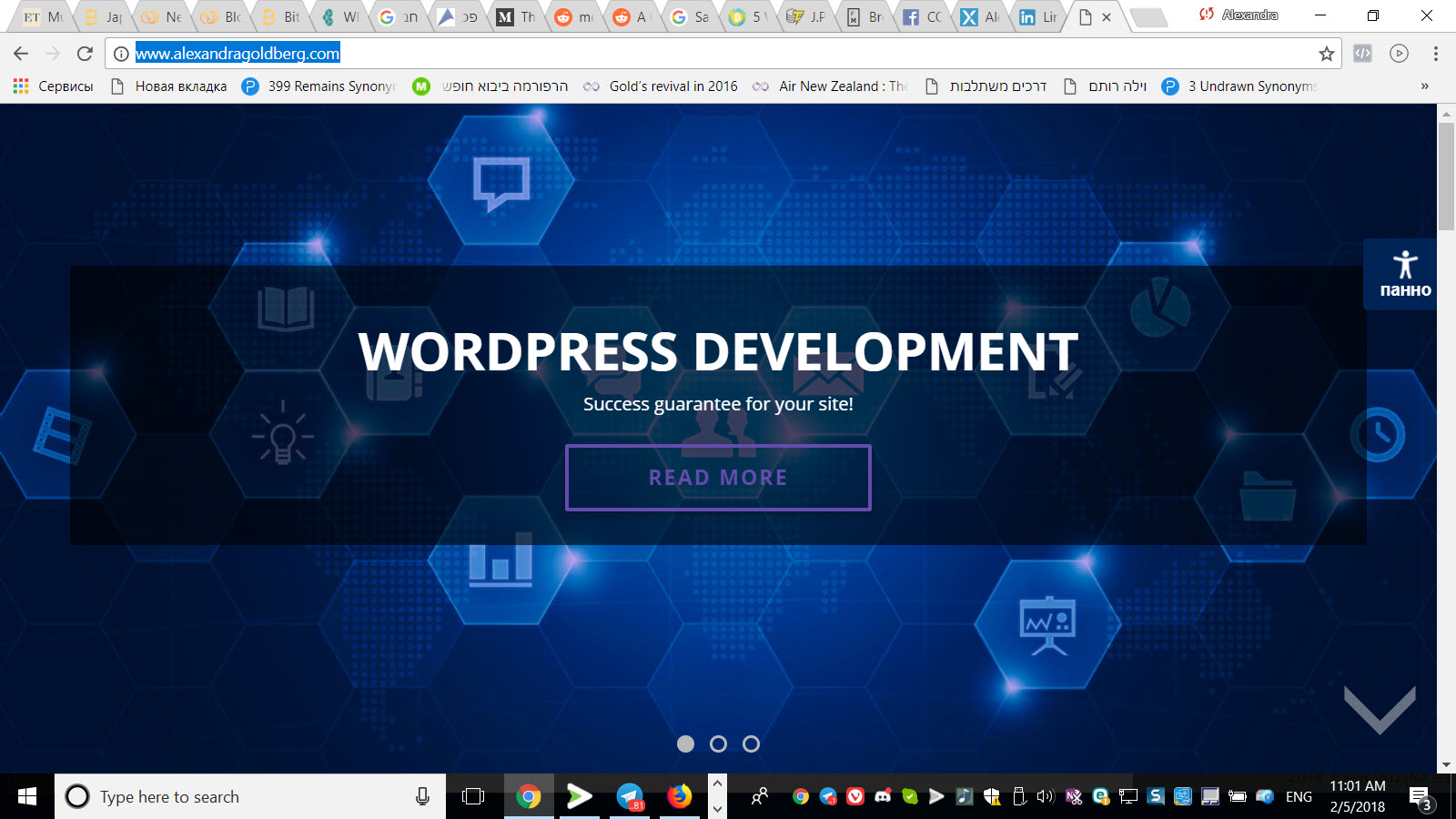Click the microphone in the taskbar search
The image size is (1456, 819).
click(x=422, y=796)
